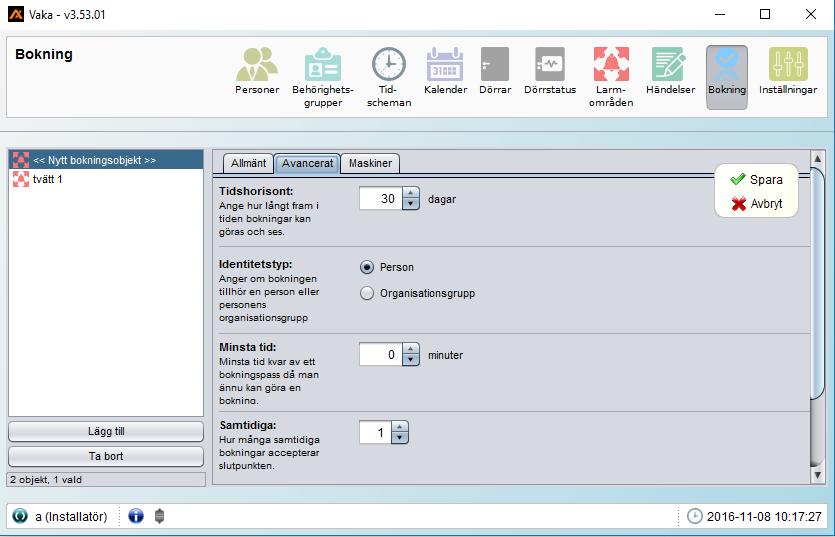The image size is (835, 537).
Task: Click the tvätt 1 booking object icon
Action: click(21, 179)
